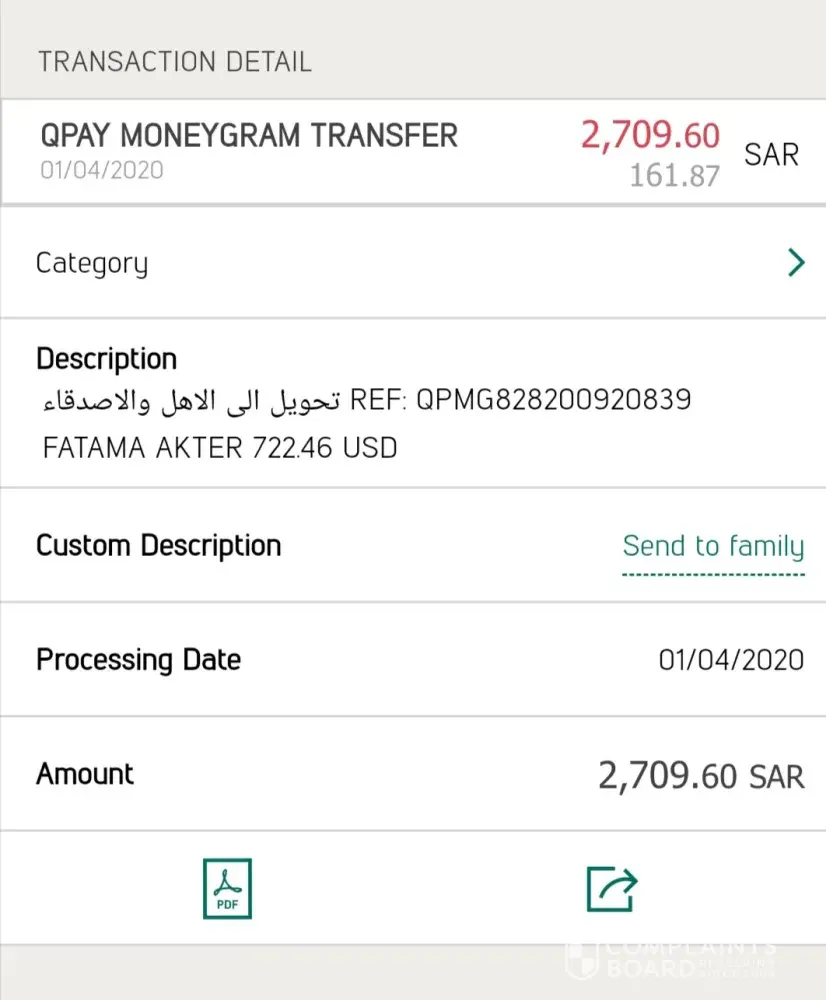Click the SAR currency label in header
Viewport: 826px width, 1000px height.
pyautogui.click(x=771, y=155)
